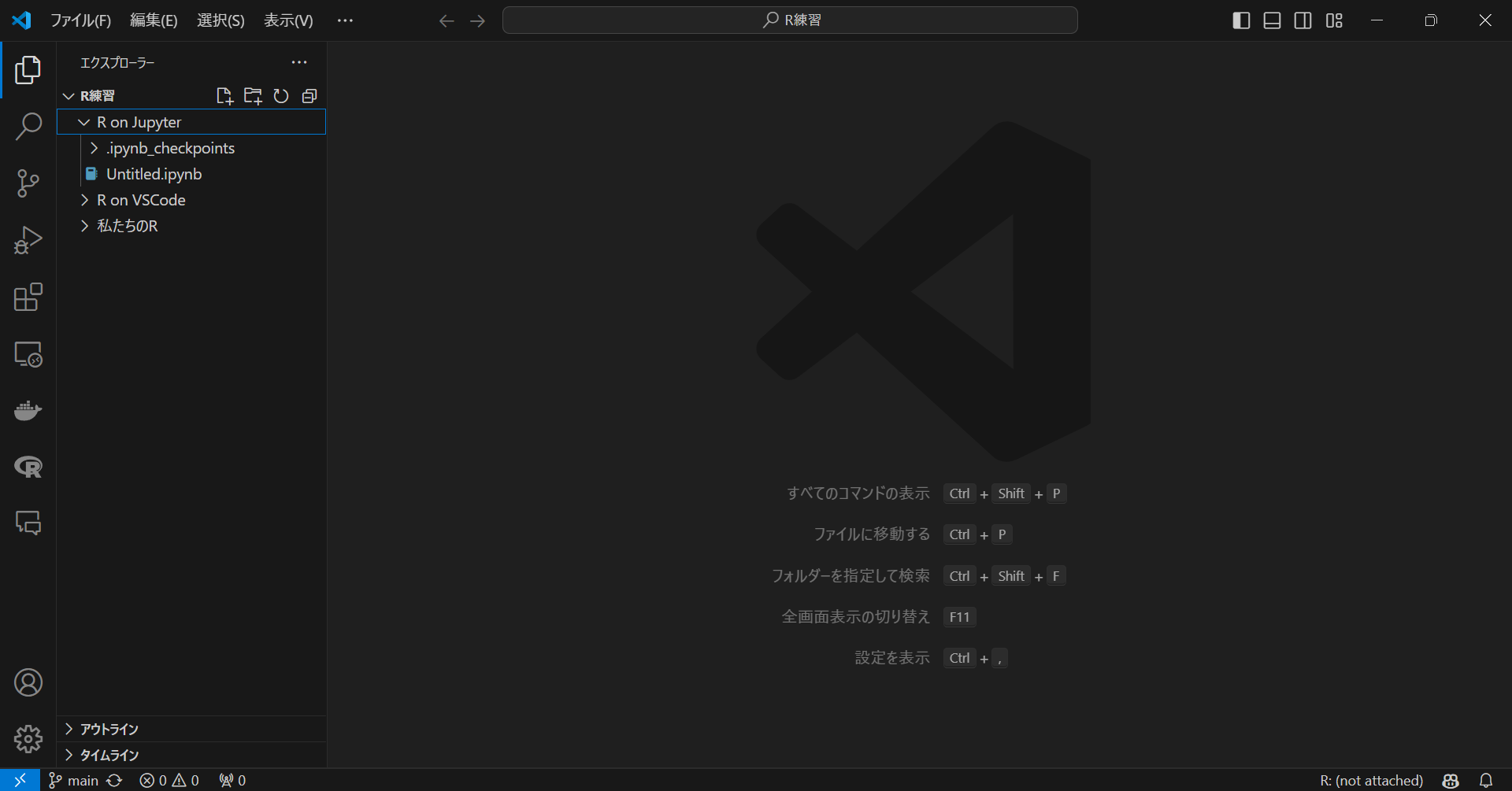Click the New File icon in explorer
This screenshot has width=1512, height=791.
224,96
